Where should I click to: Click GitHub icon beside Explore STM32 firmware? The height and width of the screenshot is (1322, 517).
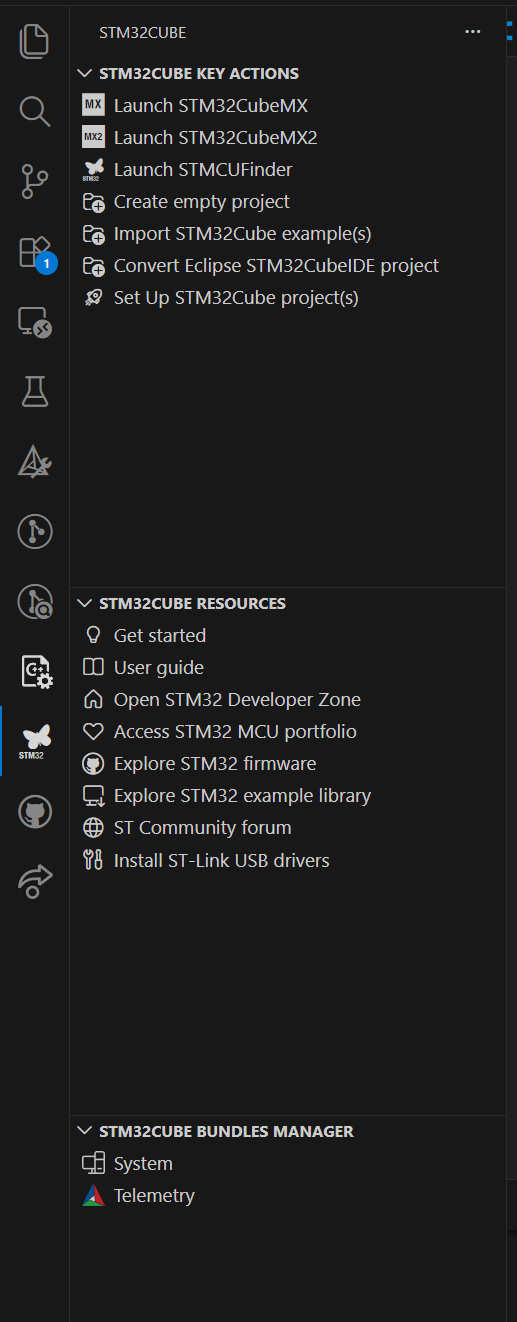93,763
